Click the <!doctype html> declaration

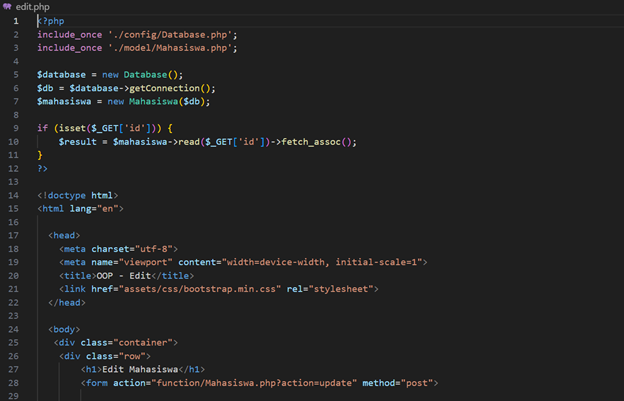[x=78, y=195]
